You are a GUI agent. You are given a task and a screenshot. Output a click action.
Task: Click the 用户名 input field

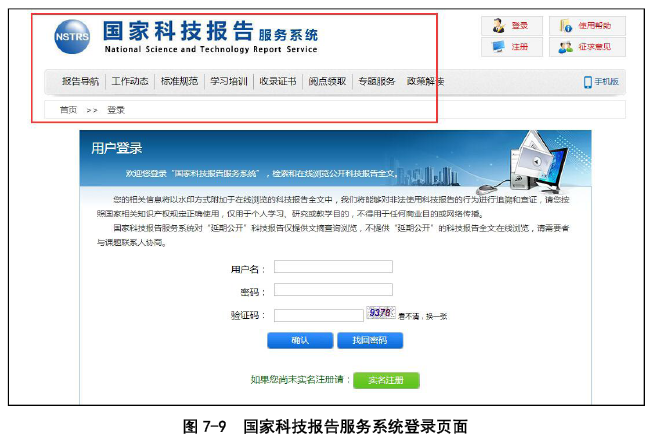[x=333, y=267]
